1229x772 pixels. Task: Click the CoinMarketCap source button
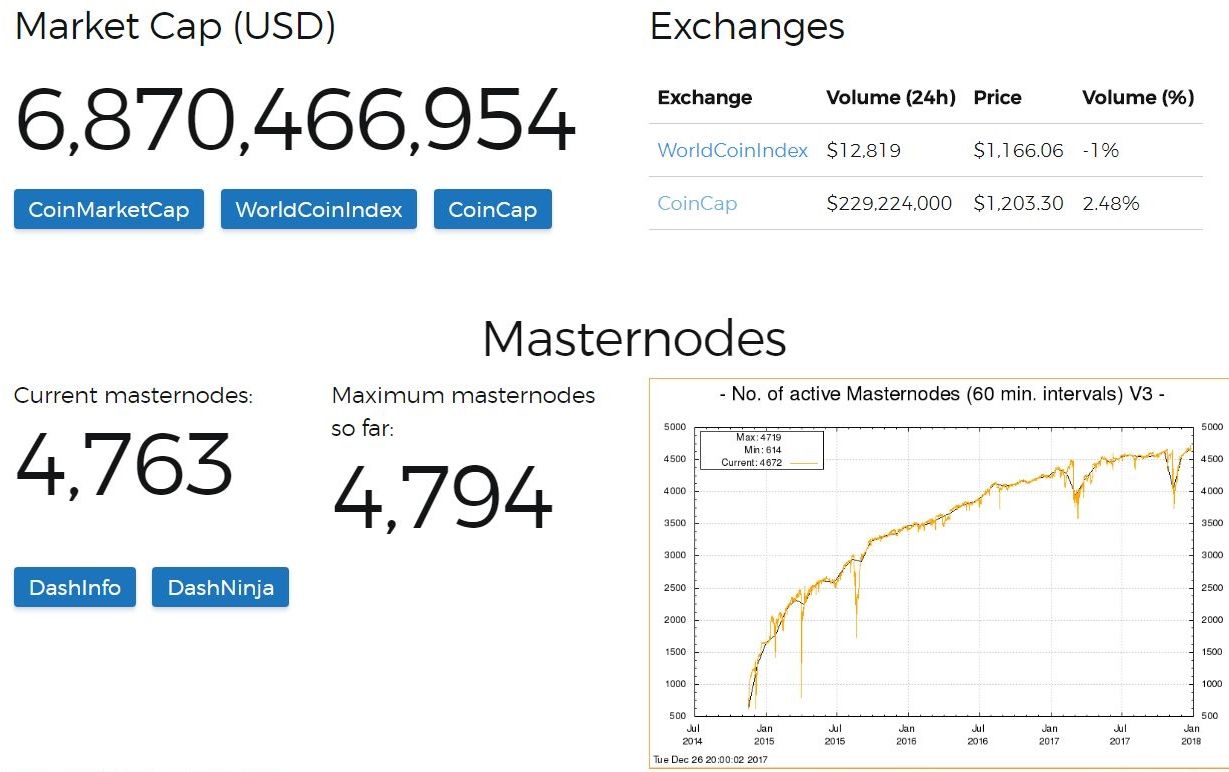tap(108, 210)
